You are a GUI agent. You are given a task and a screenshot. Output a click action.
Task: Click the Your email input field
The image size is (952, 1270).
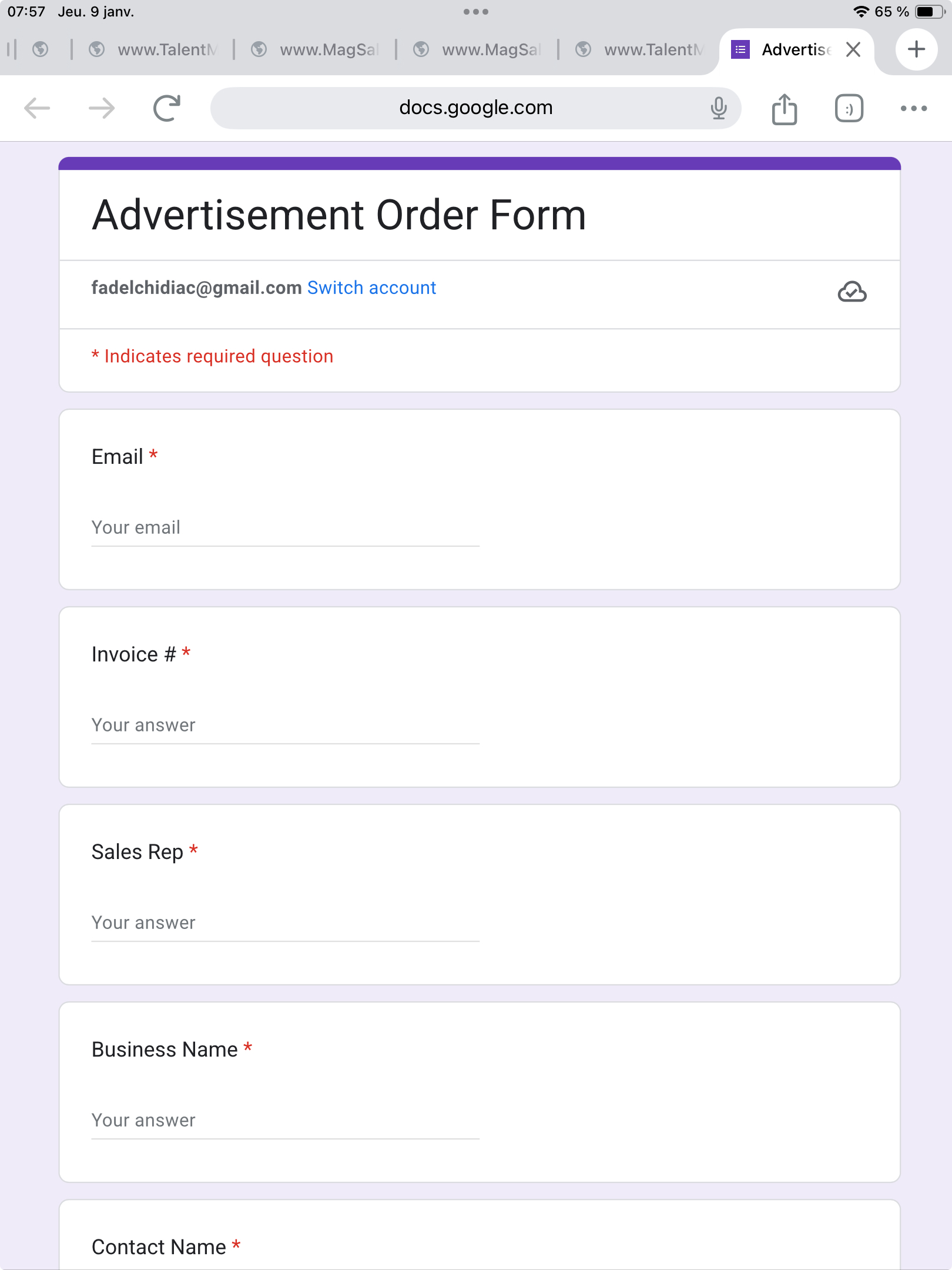(285, 528)
